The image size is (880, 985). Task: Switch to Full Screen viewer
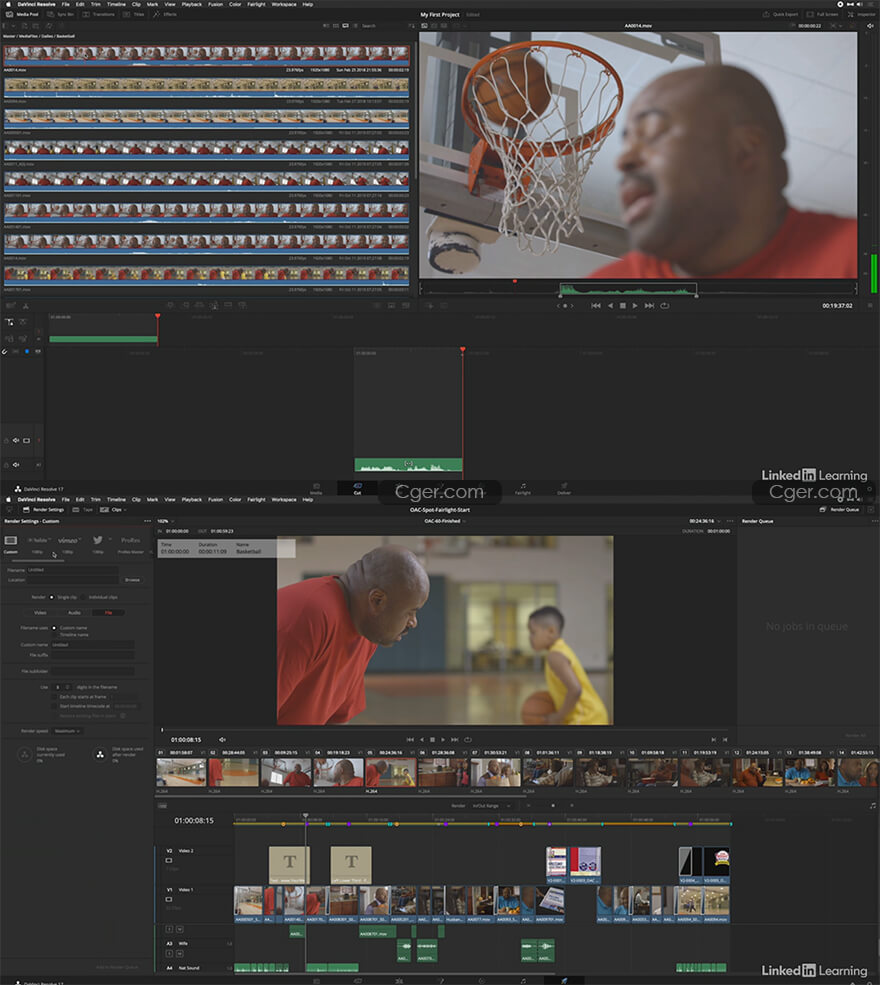click(x=823, y=14)
